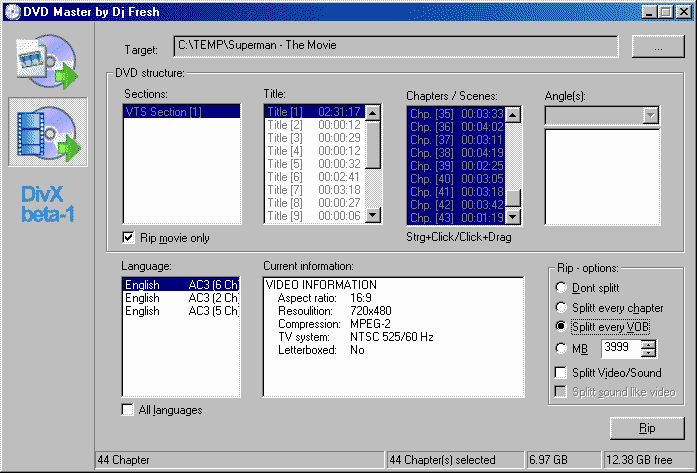Select Chp. [39] 00:02:25
The image size is (697, 473).
(456, 166)
